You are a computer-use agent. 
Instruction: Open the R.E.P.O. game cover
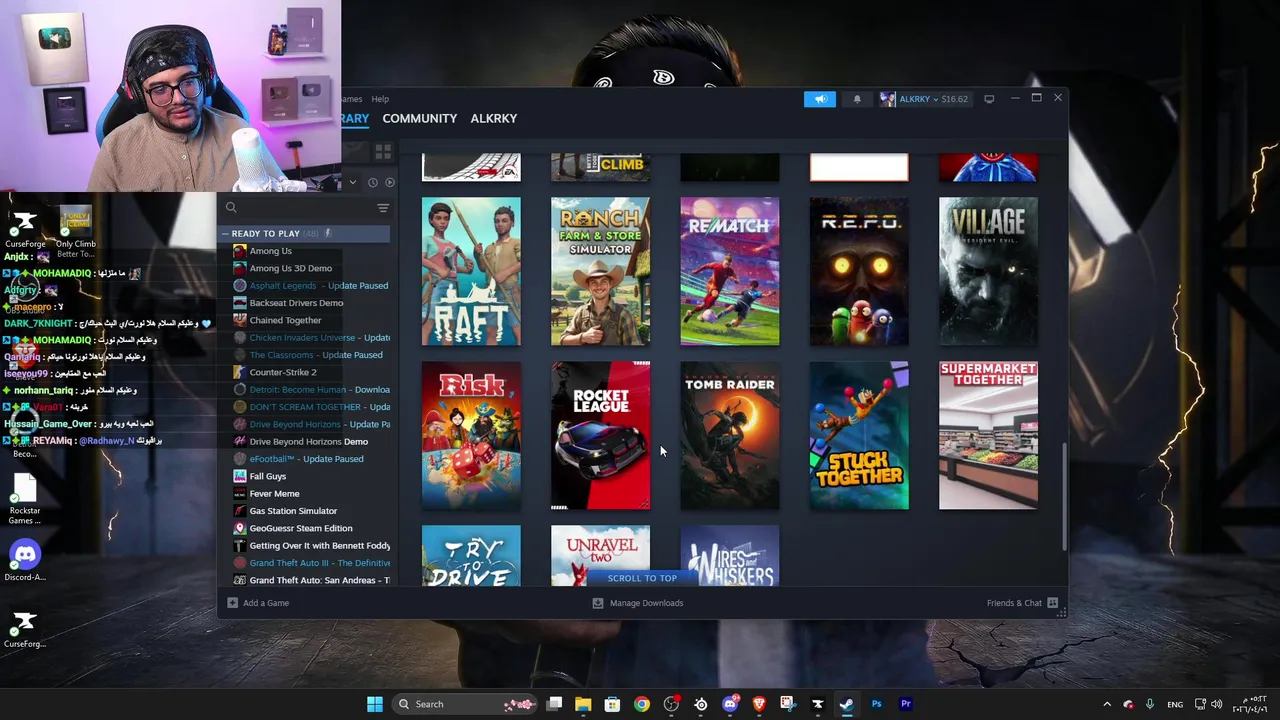[x=859, y=271]
